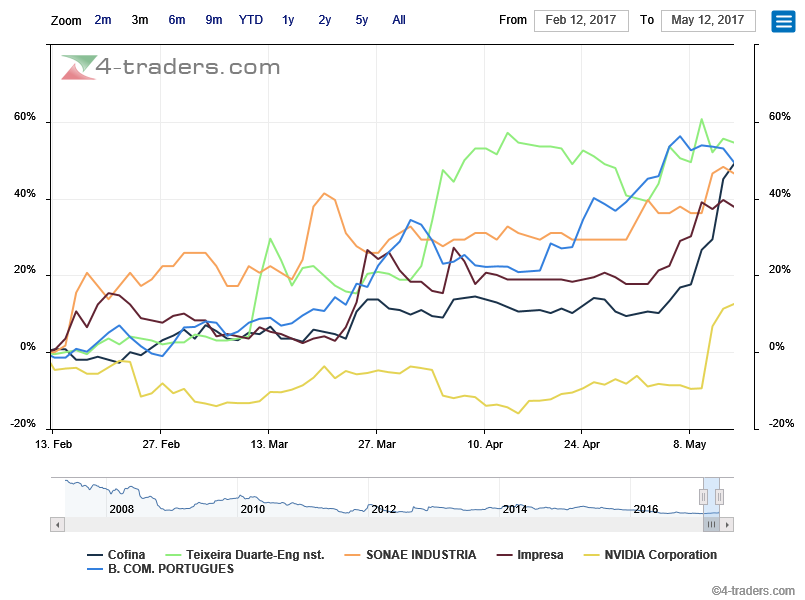Click the 2014 label in navigator
Screen dimensions: 805x600
click(515, 509)
